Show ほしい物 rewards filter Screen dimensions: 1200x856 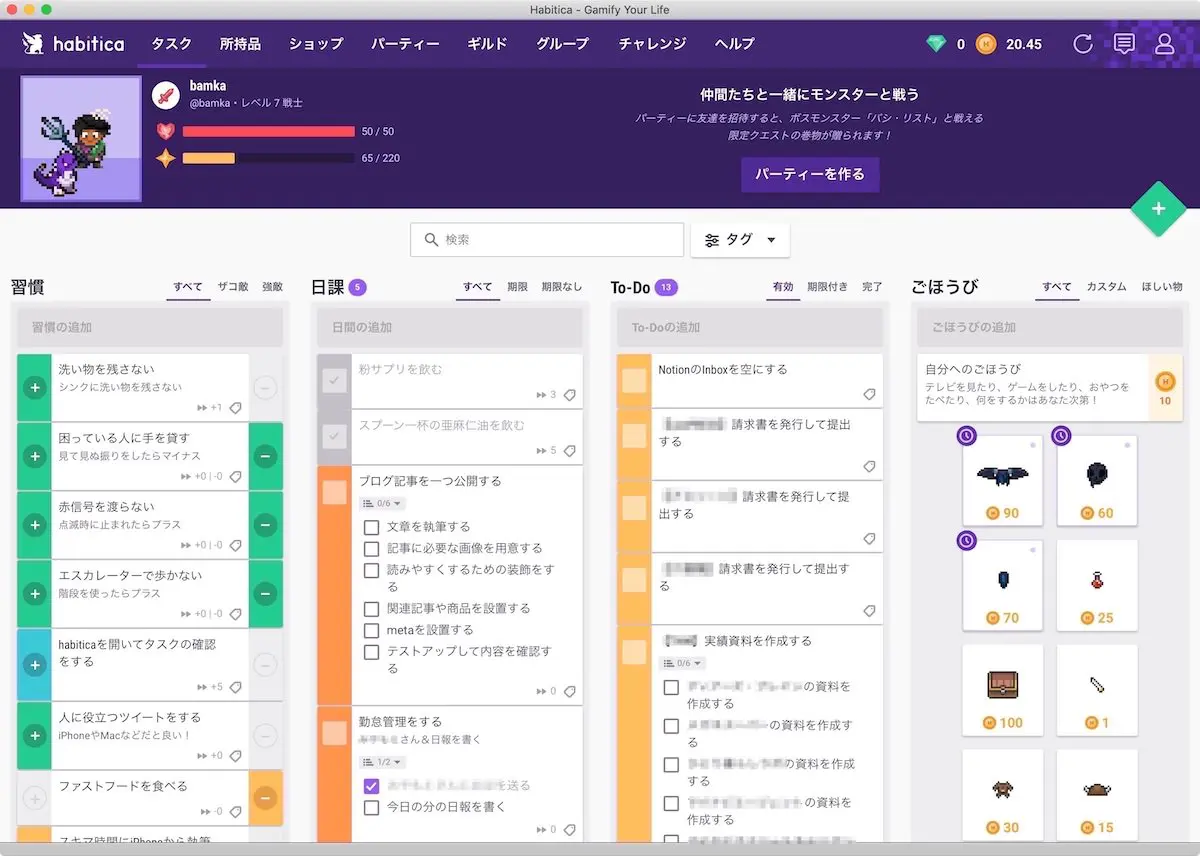click(x=1162, y=287)
